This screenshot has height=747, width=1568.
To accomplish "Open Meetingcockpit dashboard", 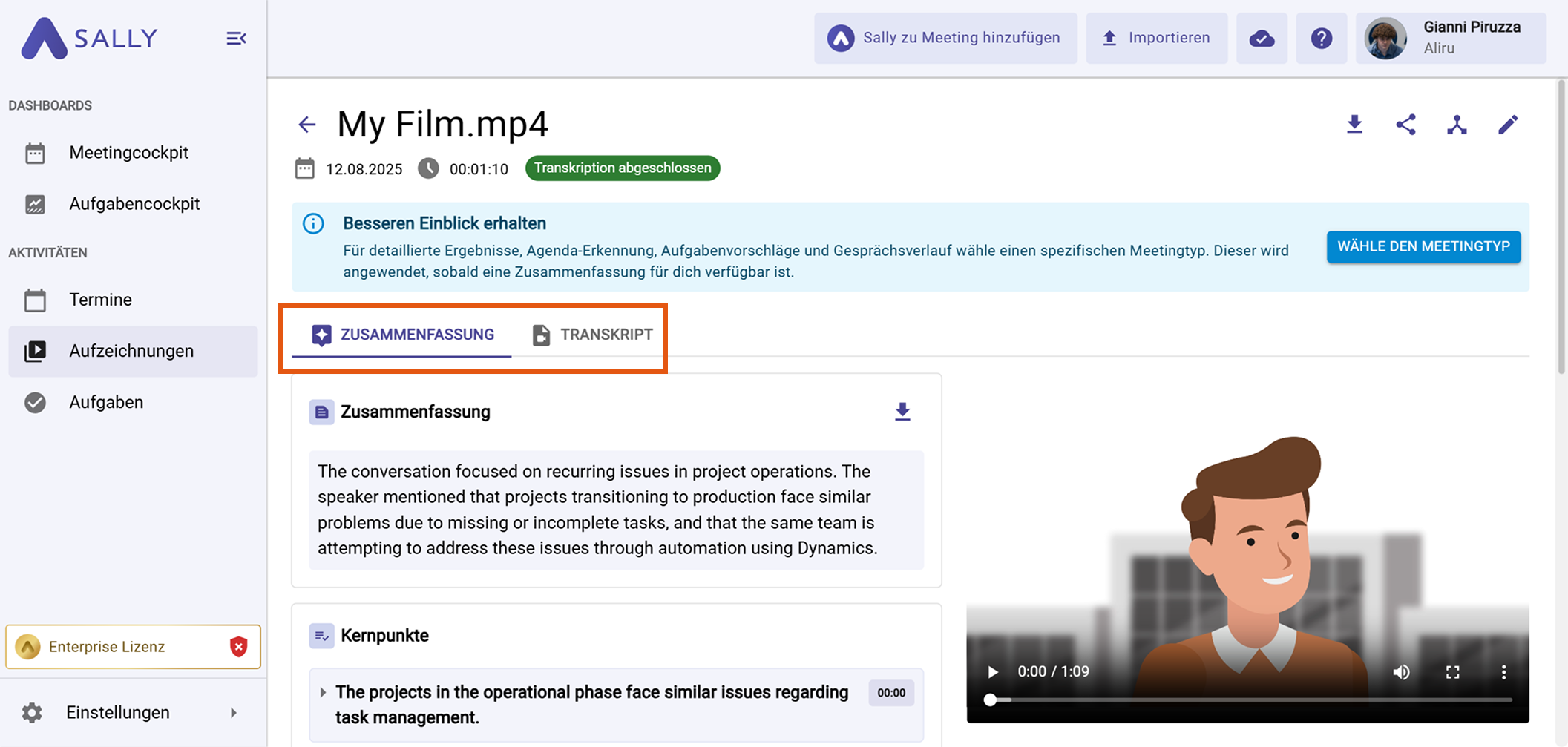I will tap(133, 153).
